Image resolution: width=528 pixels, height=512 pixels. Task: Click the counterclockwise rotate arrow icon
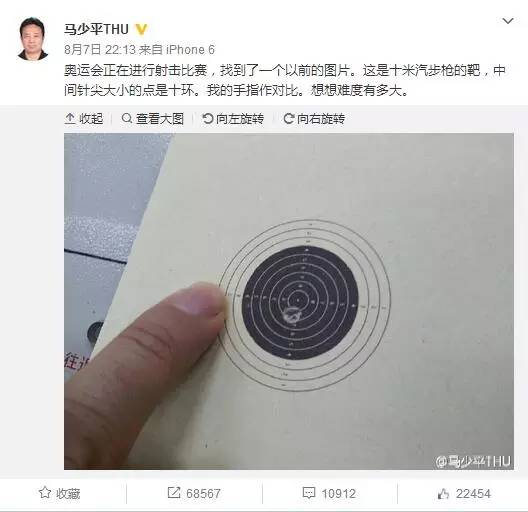[x=207, y=118]
